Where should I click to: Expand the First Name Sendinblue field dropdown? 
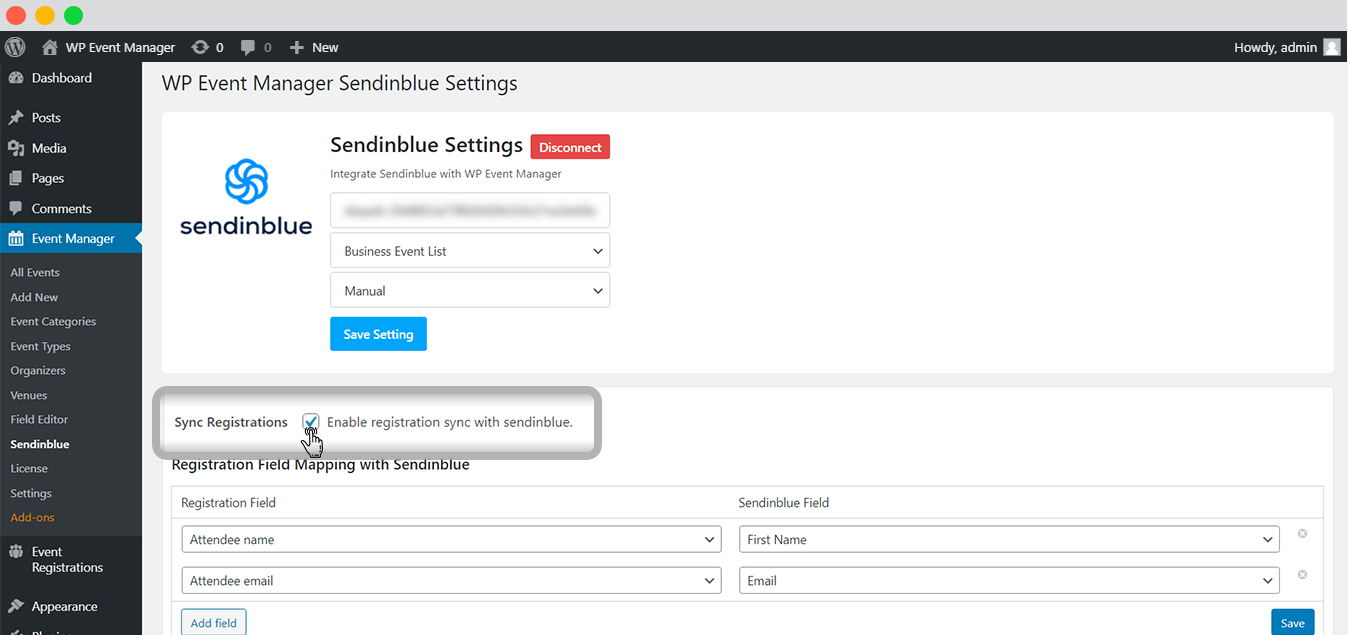1009,540
